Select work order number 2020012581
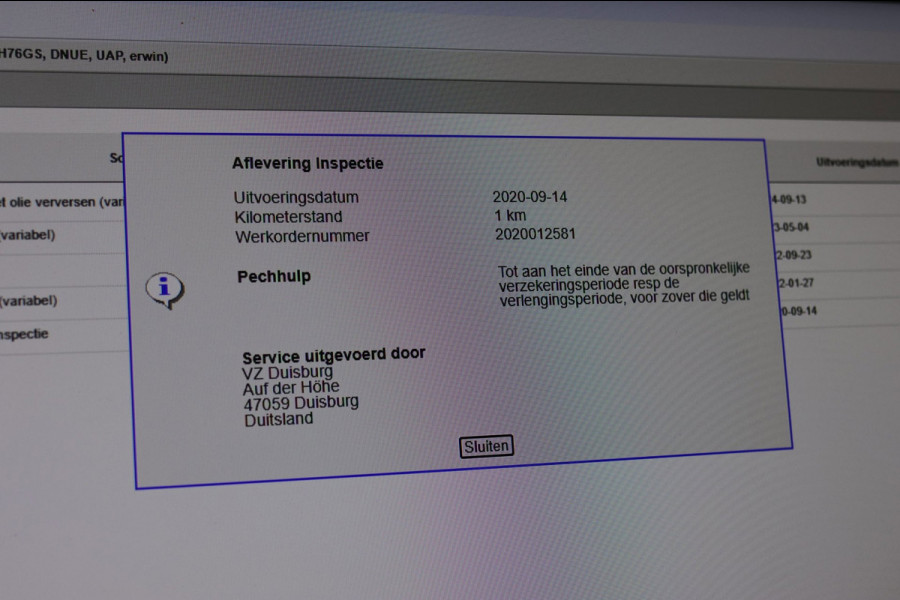 (536, 234)
